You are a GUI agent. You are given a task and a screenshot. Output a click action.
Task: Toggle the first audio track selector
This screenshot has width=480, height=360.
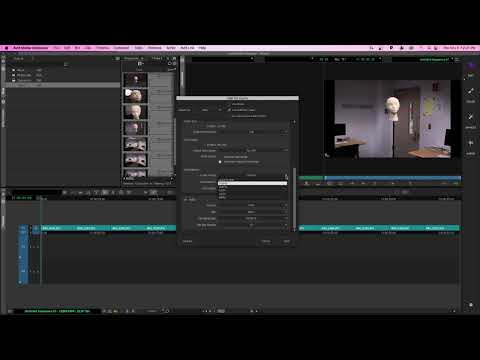tap(23, 247)
